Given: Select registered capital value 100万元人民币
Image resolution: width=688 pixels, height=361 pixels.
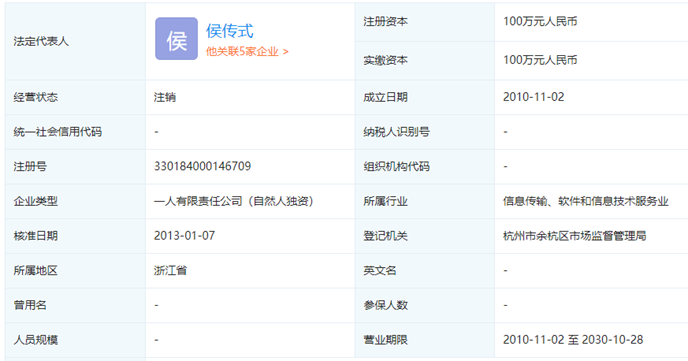Looking at the screenshot, I should click(x=540, y=21).
